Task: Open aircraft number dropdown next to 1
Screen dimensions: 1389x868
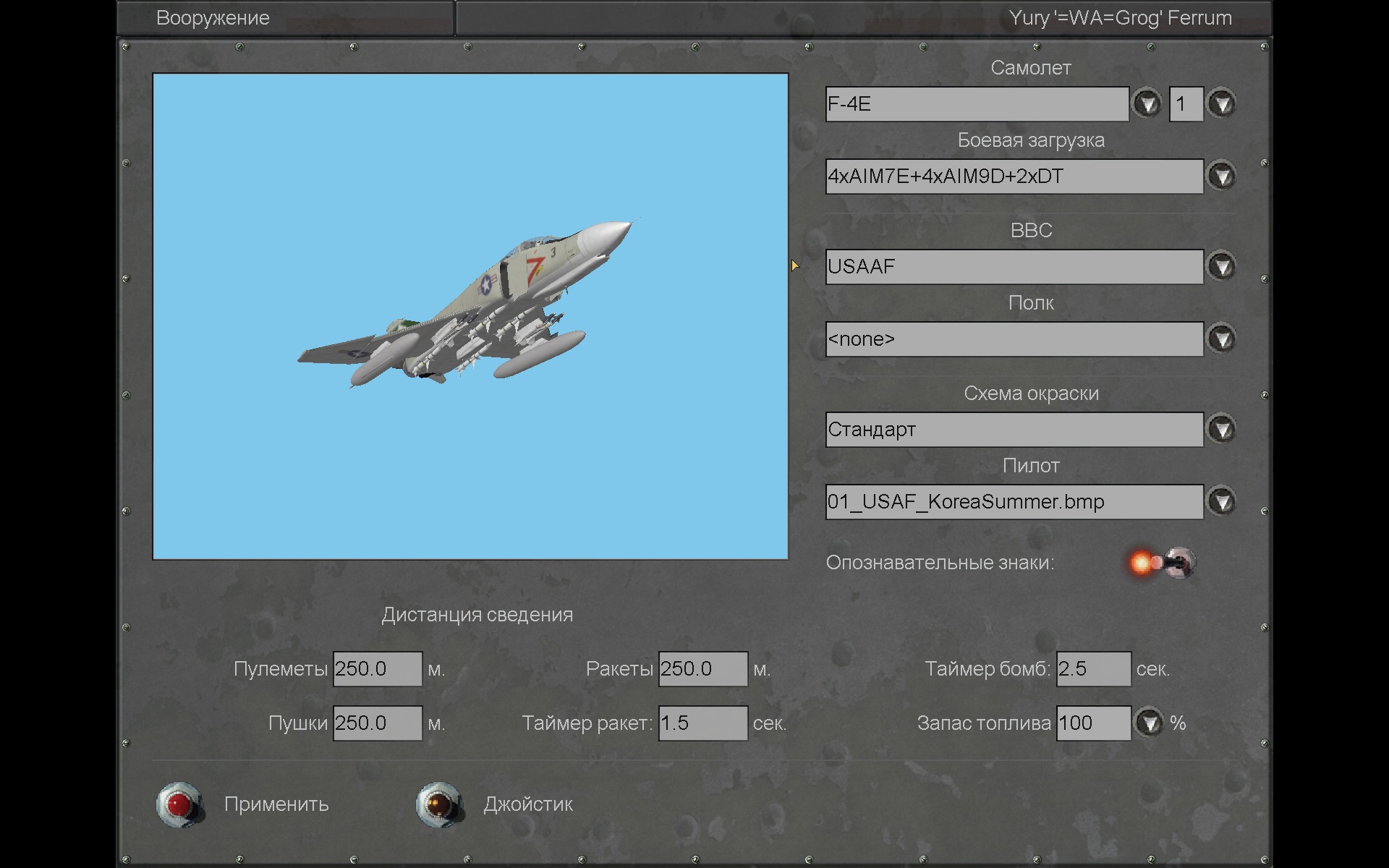Action: click(1222, 104)
